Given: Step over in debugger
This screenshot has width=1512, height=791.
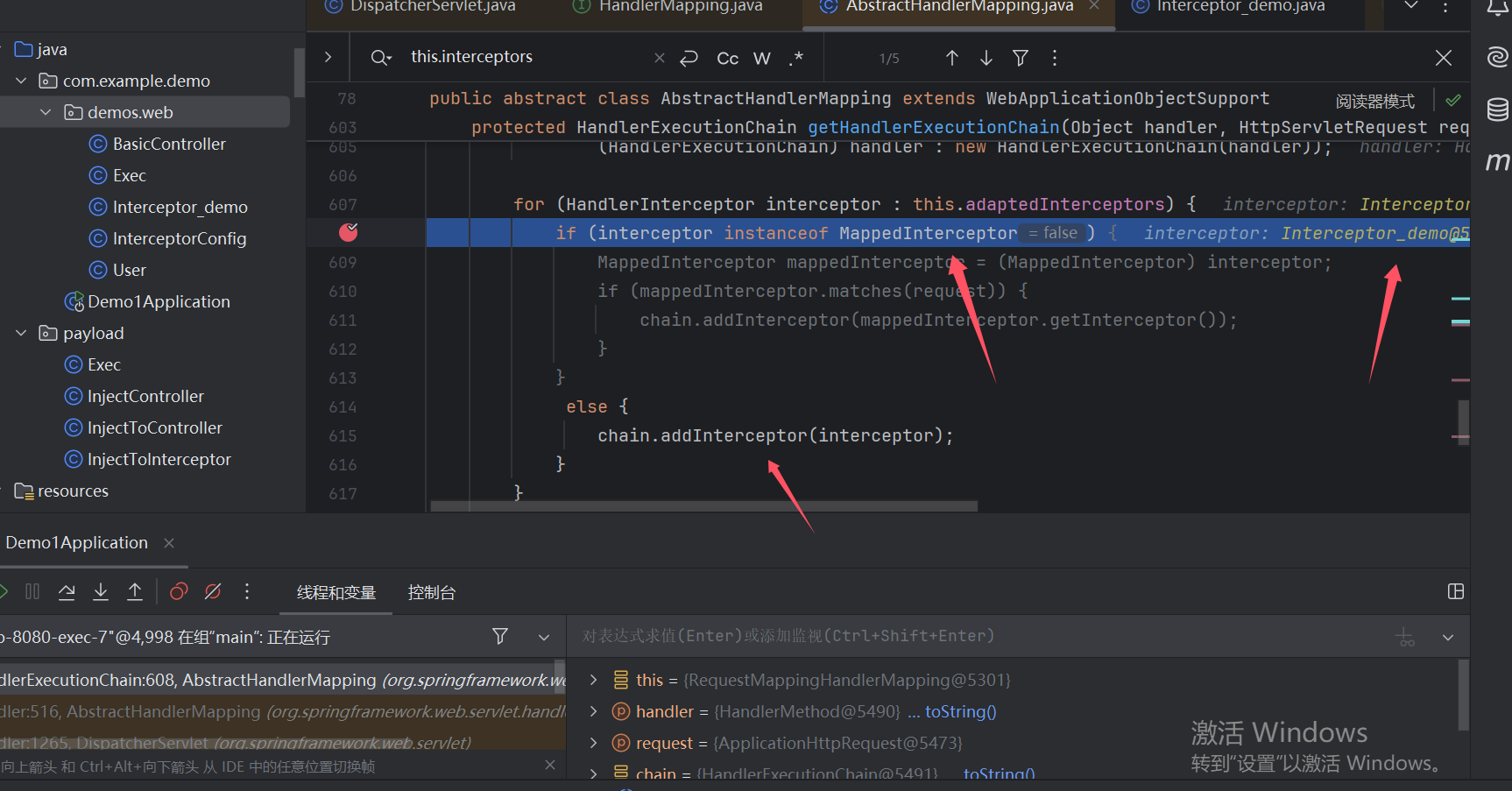Looking at the screenshot, I should tap(67, 591).
